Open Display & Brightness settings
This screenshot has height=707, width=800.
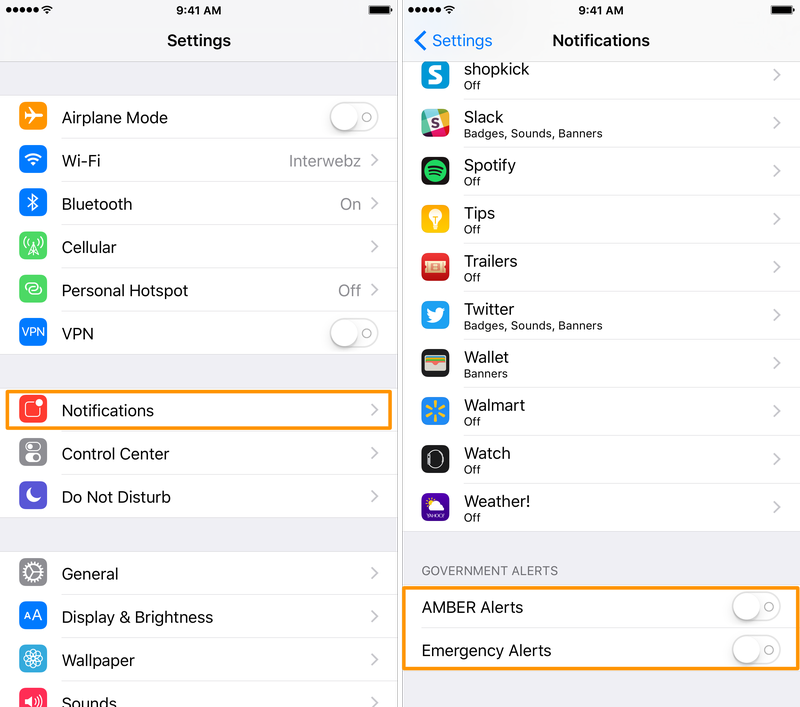(198, 617)
